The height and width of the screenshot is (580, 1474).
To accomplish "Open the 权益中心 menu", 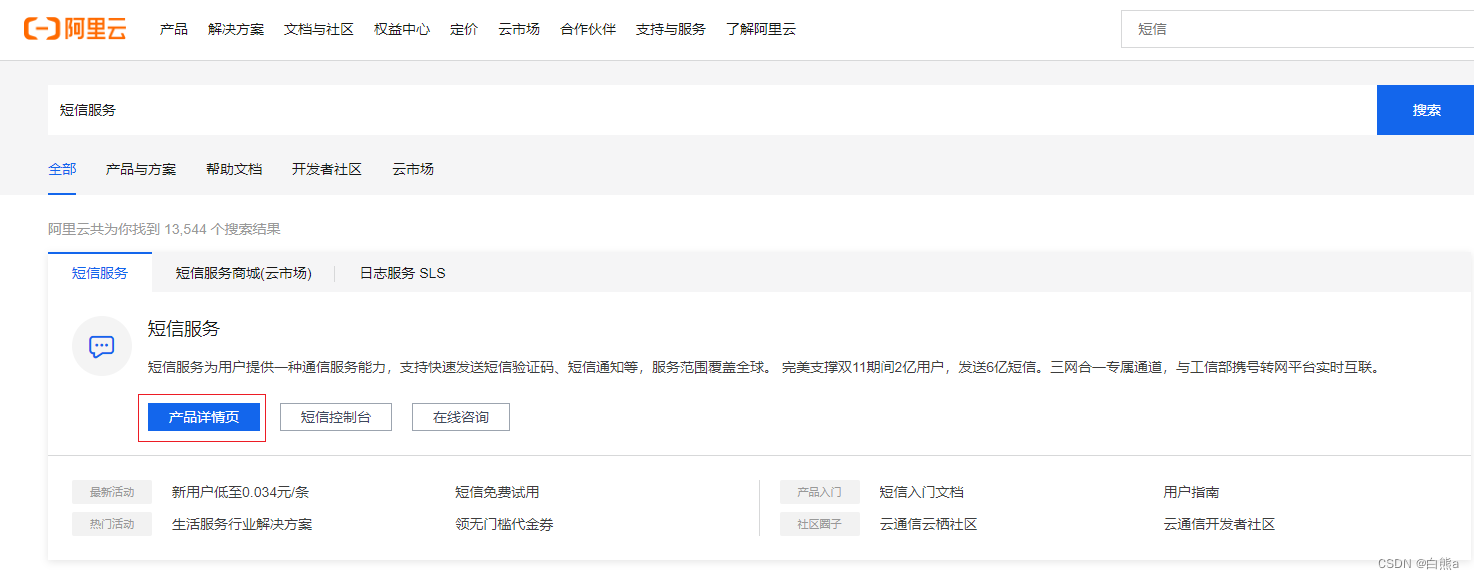I will 402,29.
